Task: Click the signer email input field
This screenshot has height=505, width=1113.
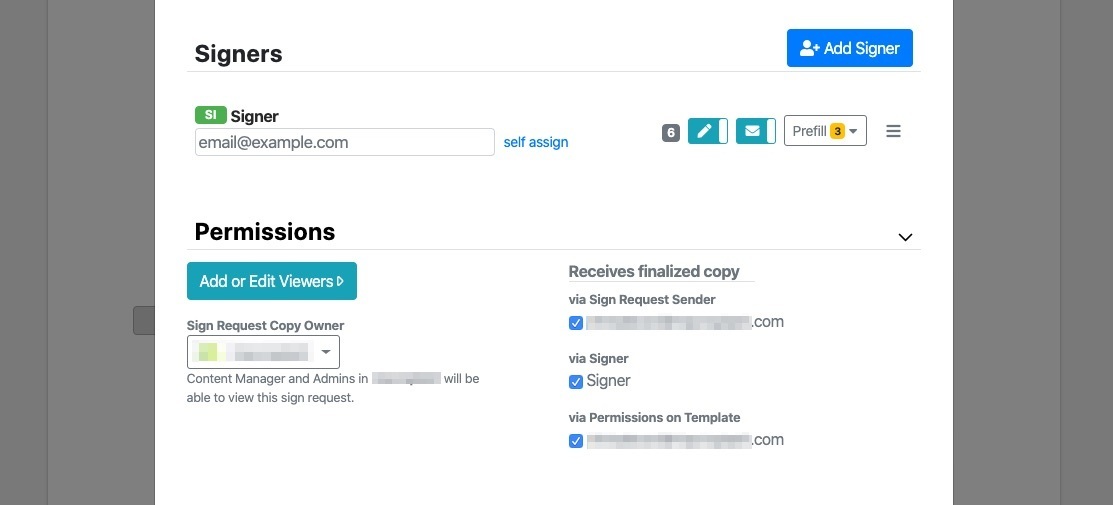Action: (344, 142)
